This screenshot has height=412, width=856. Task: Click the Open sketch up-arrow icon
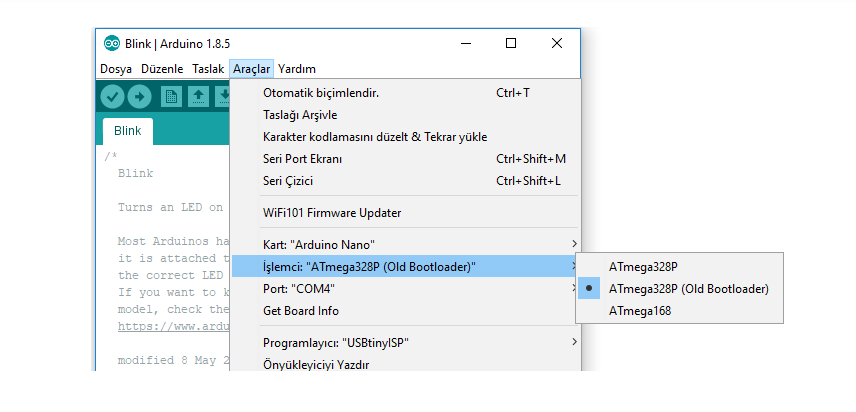198,97
